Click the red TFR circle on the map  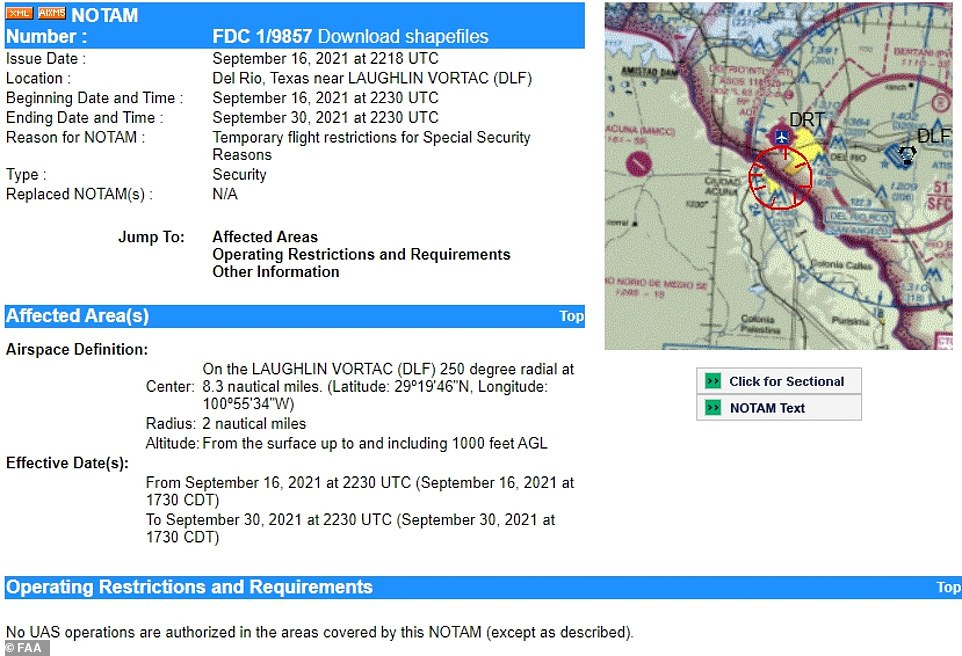coord(780,178)
